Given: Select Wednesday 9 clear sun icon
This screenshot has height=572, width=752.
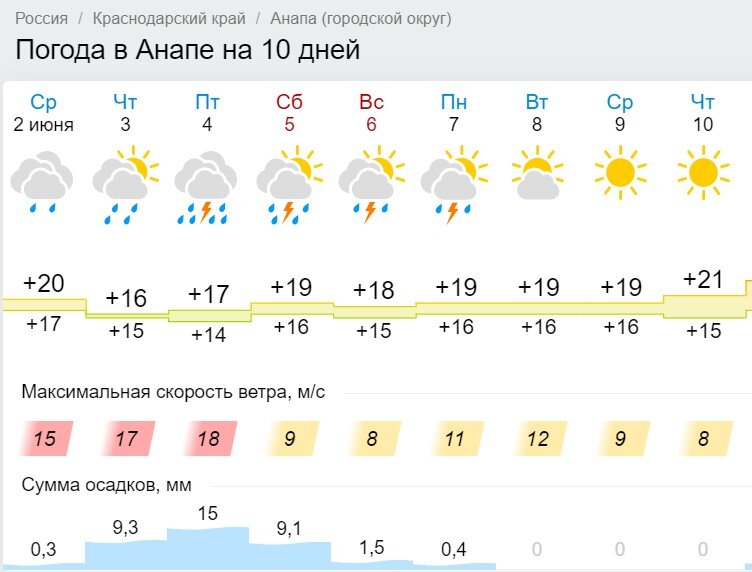Looking at the screenshot, I should click(620, 172).
